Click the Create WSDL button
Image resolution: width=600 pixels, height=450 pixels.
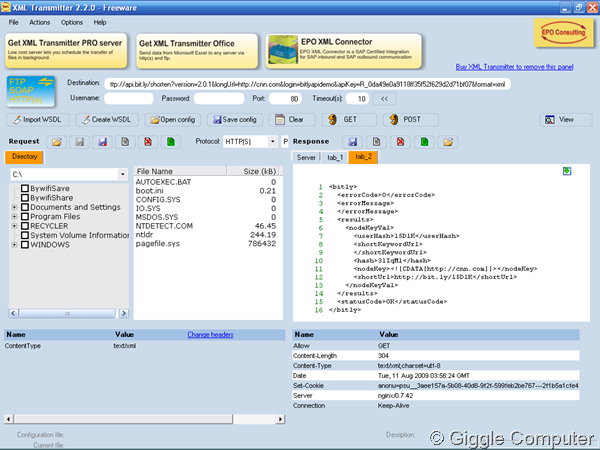click(x=107, y=120)
